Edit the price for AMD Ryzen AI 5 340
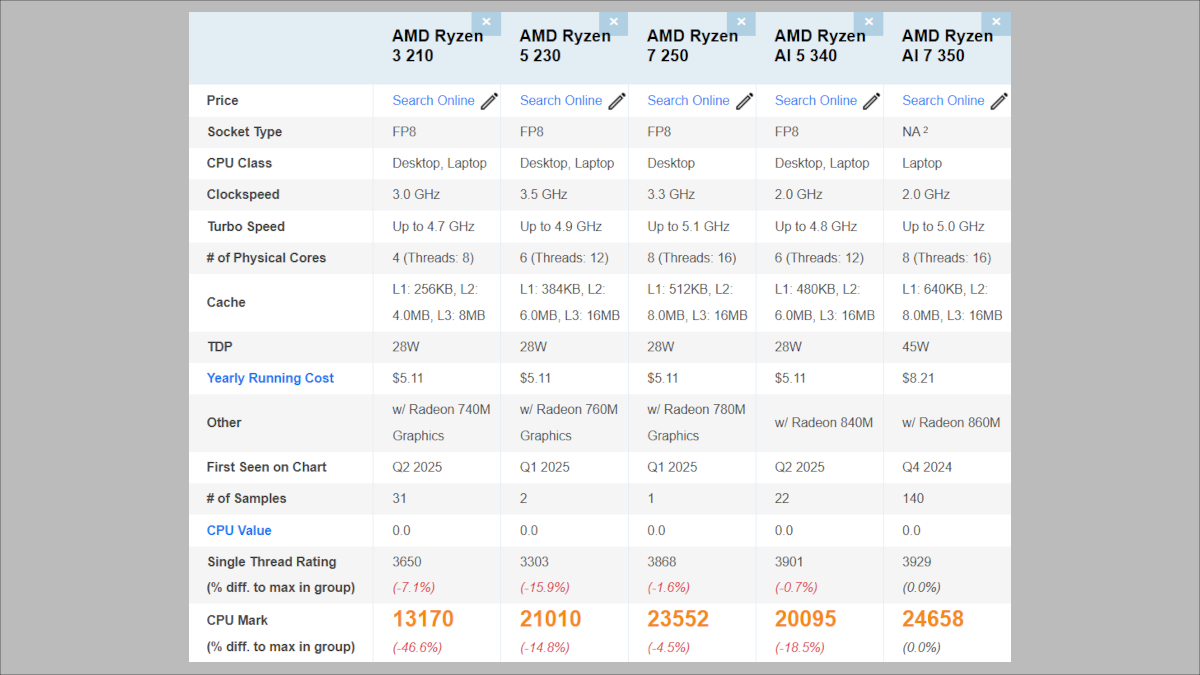Viewport: 1200px width, 675px height. (872, 100)
